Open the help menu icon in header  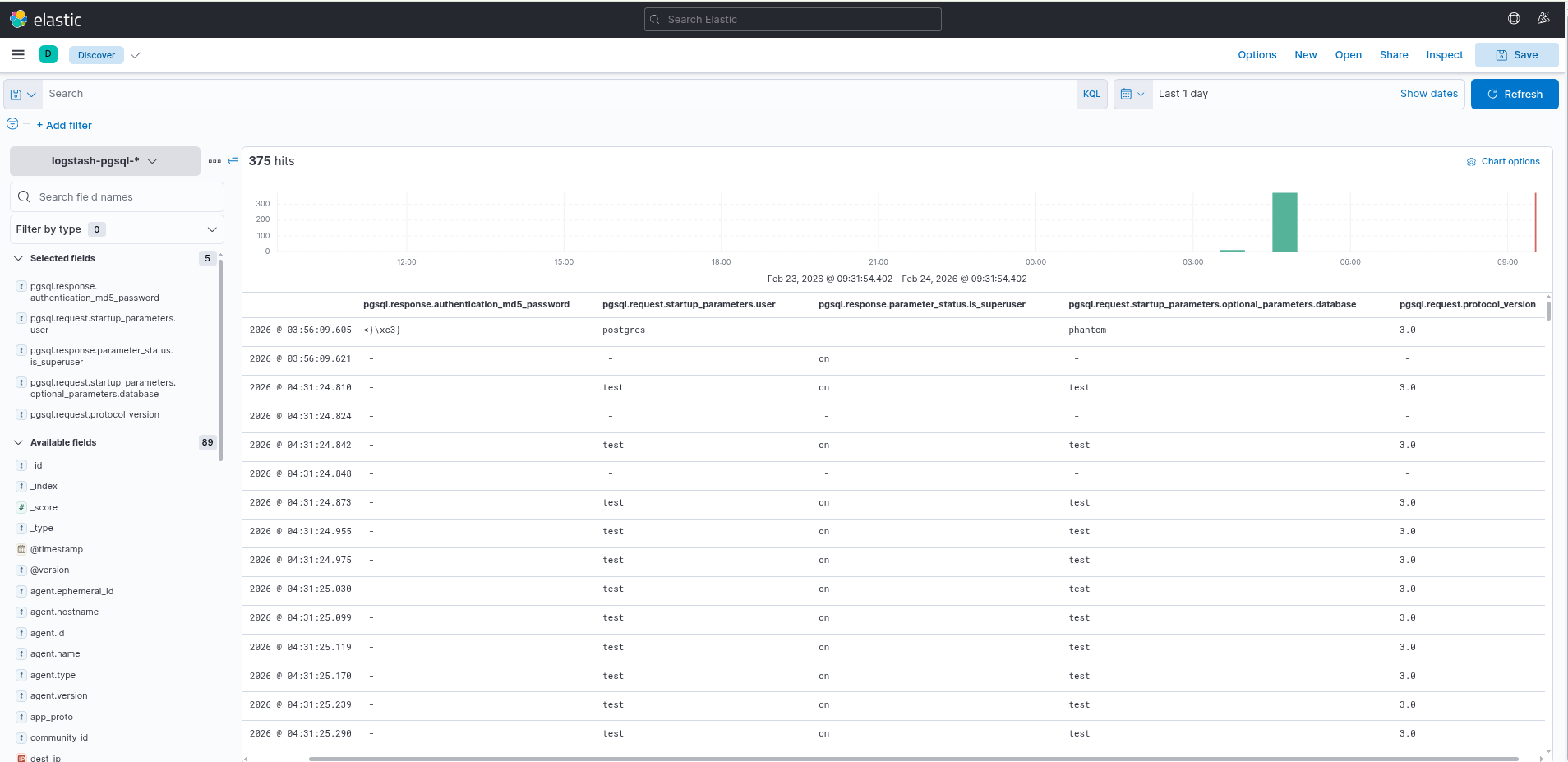coord(1514,19)
